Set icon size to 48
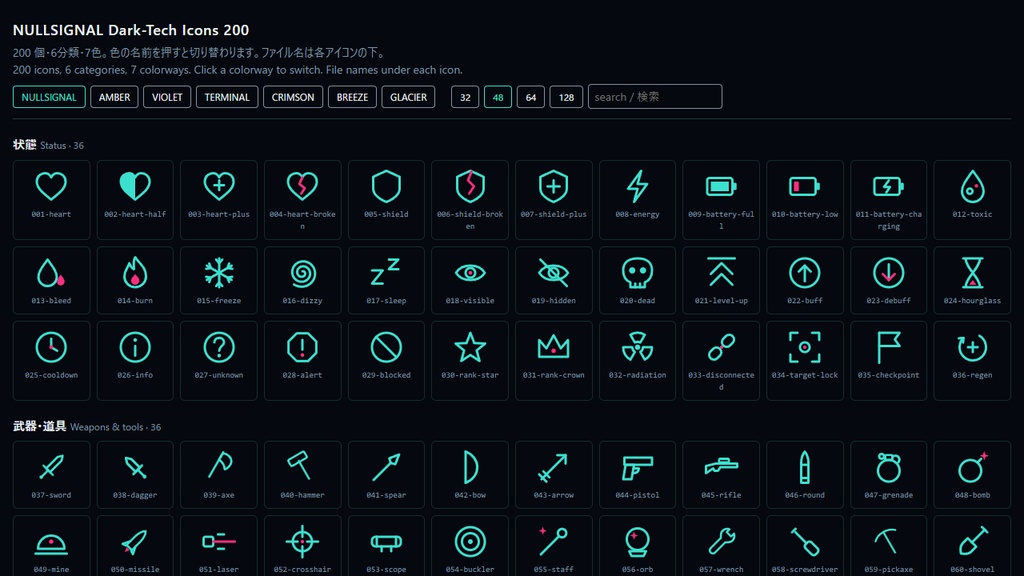Screen dimensions: 1024x576 [498, 97]
